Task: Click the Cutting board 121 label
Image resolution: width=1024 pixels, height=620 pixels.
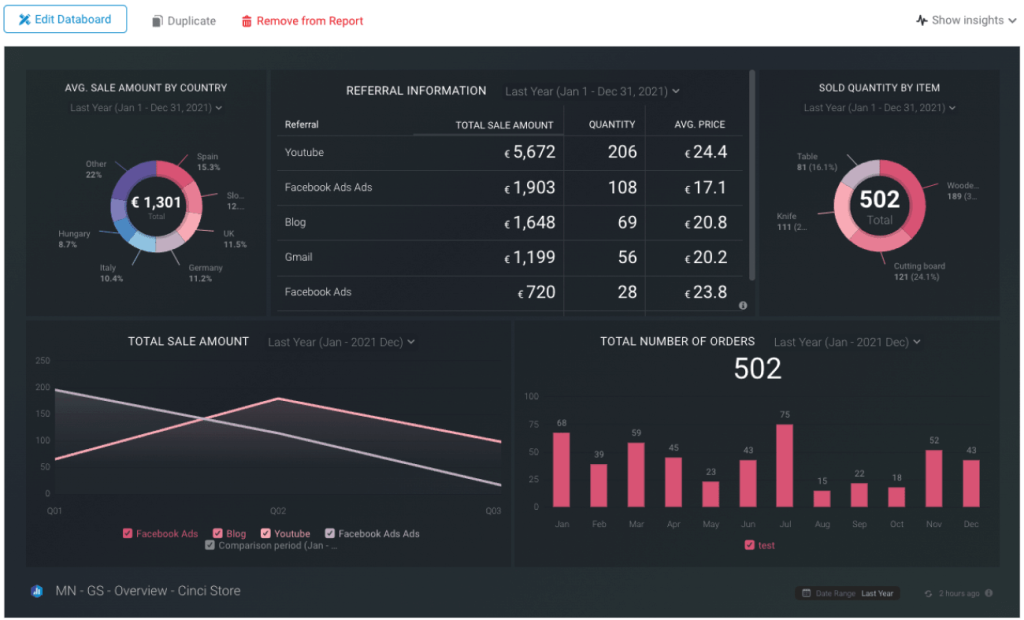Action: [919, 272]
